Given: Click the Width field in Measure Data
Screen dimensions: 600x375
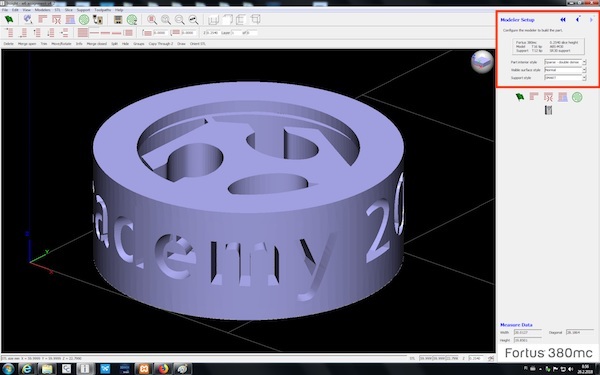Looking at the screenshot, I should pos(528,333).
